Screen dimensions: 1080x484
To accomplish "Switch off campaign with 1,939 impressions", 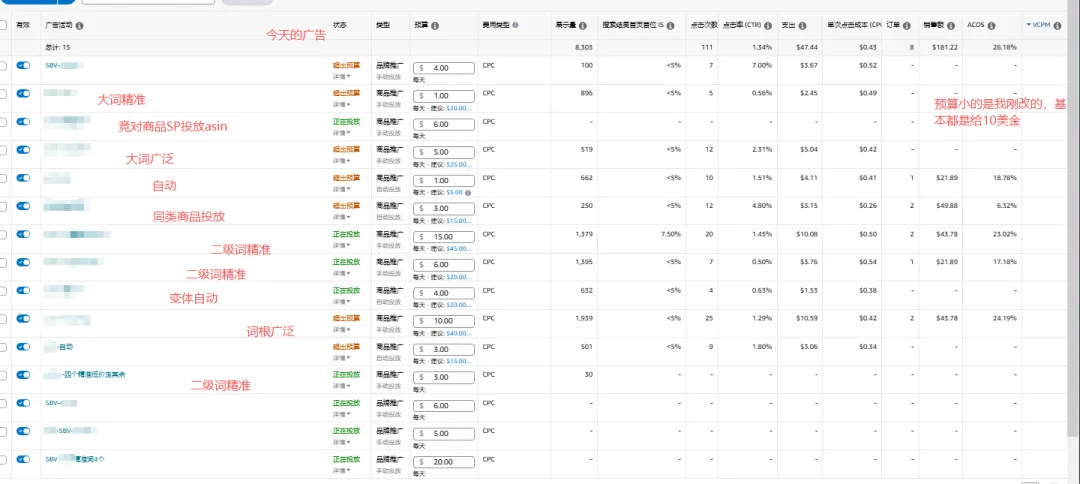I will (23, 319).
